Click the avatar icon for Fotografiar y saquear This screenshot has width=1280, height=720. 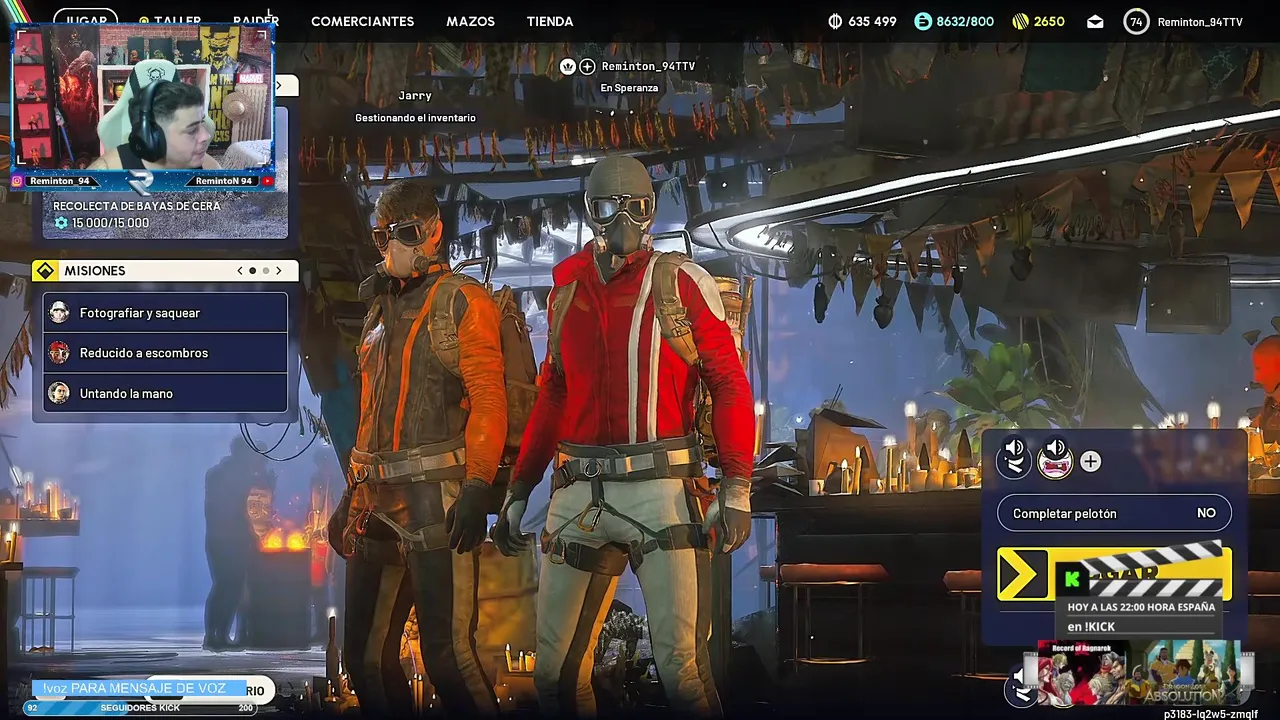point(59,313)
